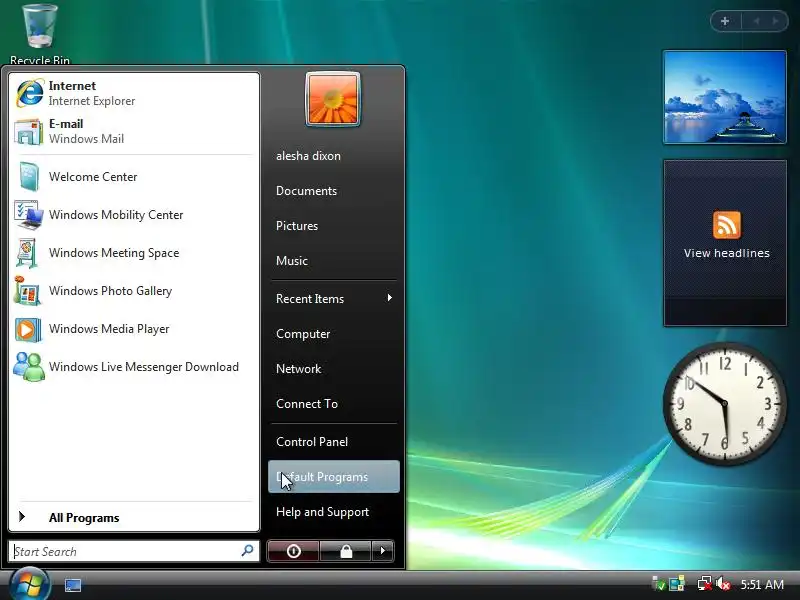The height and width of the screenshot is (600, 800).
Task: Click the sidebar previous page arrow
Action: (757, 21)
